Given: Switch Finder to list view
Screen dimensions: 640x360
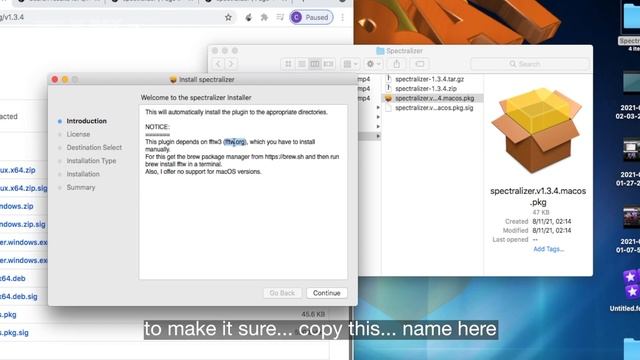Looking at the screenshot, I should tap(302, 64).
